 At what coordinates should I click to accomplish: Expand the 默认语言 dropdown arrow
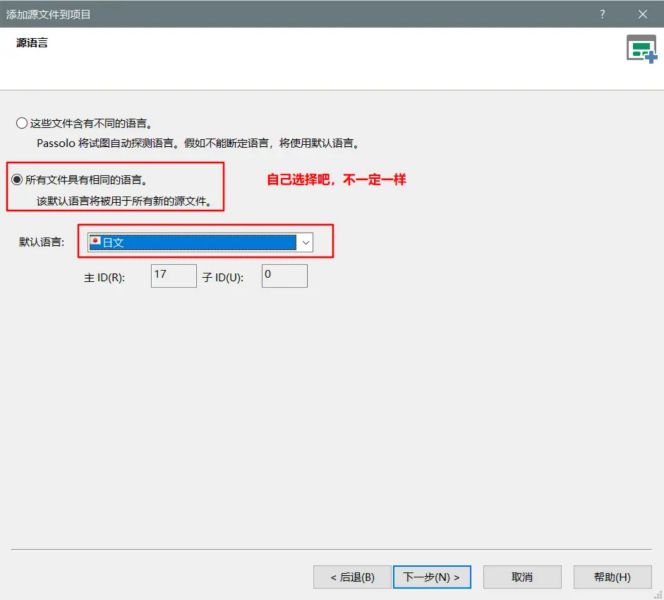point(306,242)
